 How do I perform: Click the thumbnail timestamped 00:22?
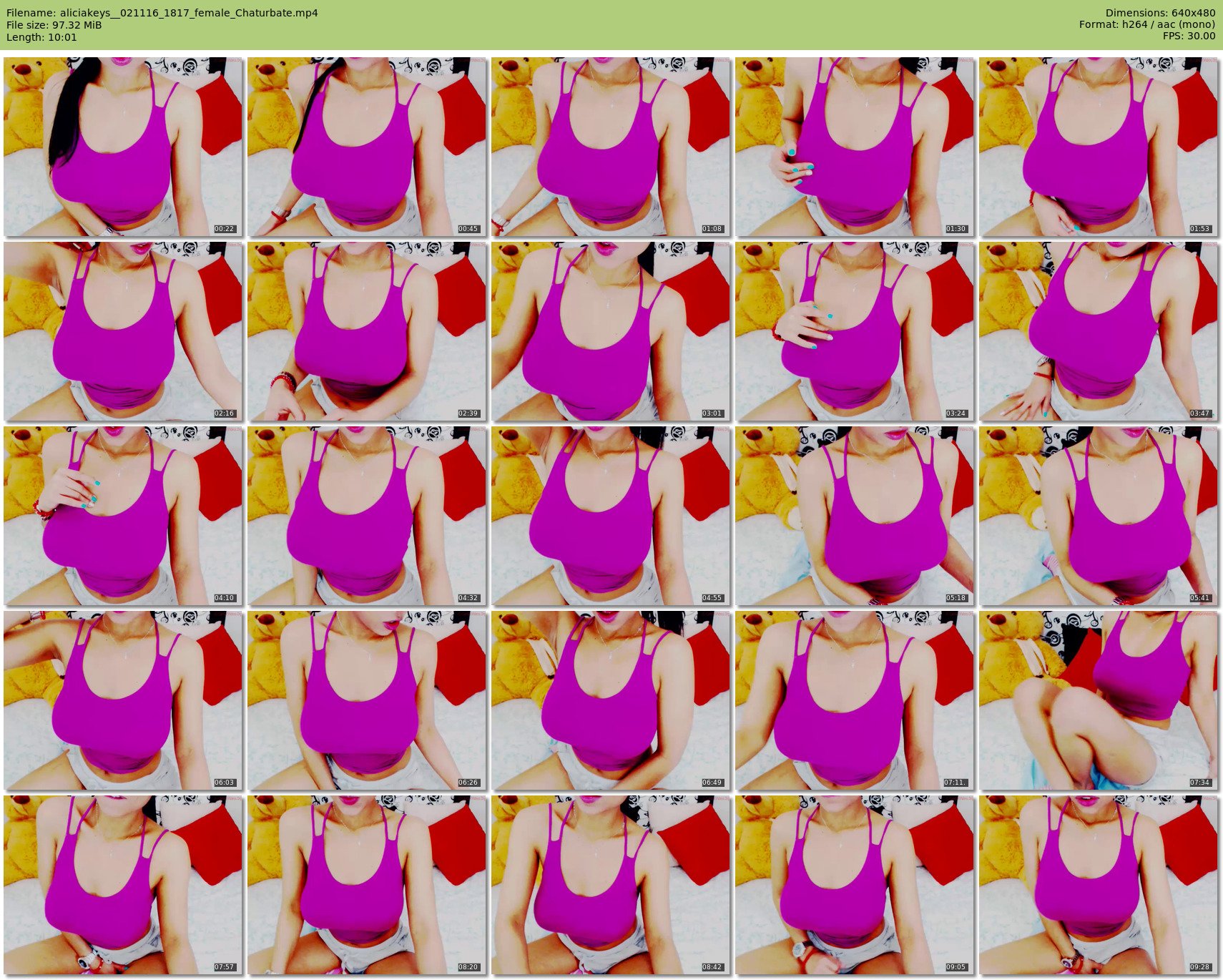122,147
